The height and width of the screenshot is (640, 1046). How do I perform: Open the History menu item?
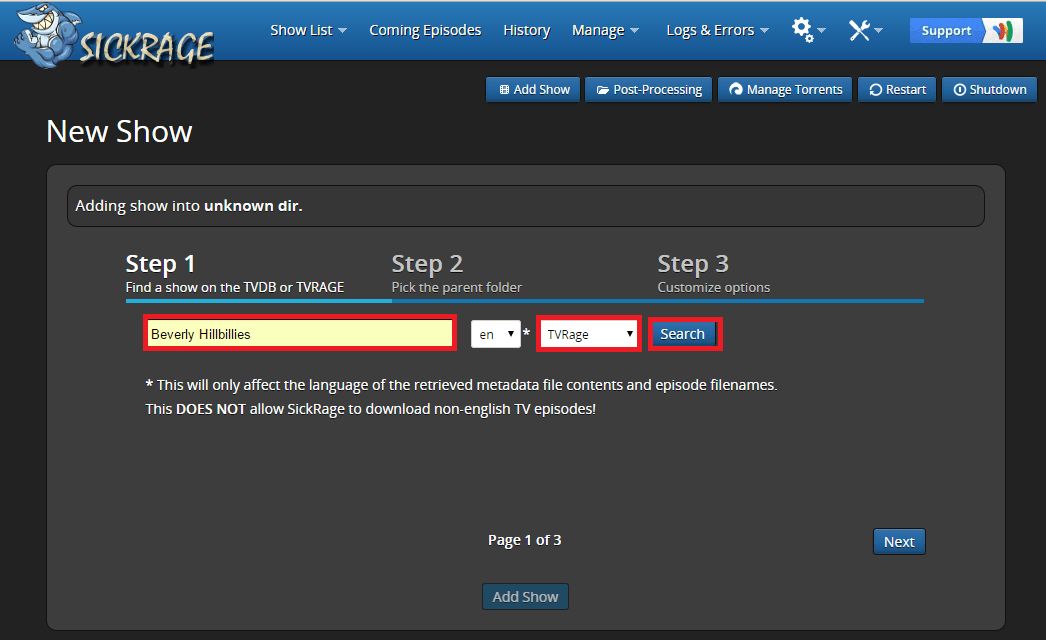tap(527, 30)
